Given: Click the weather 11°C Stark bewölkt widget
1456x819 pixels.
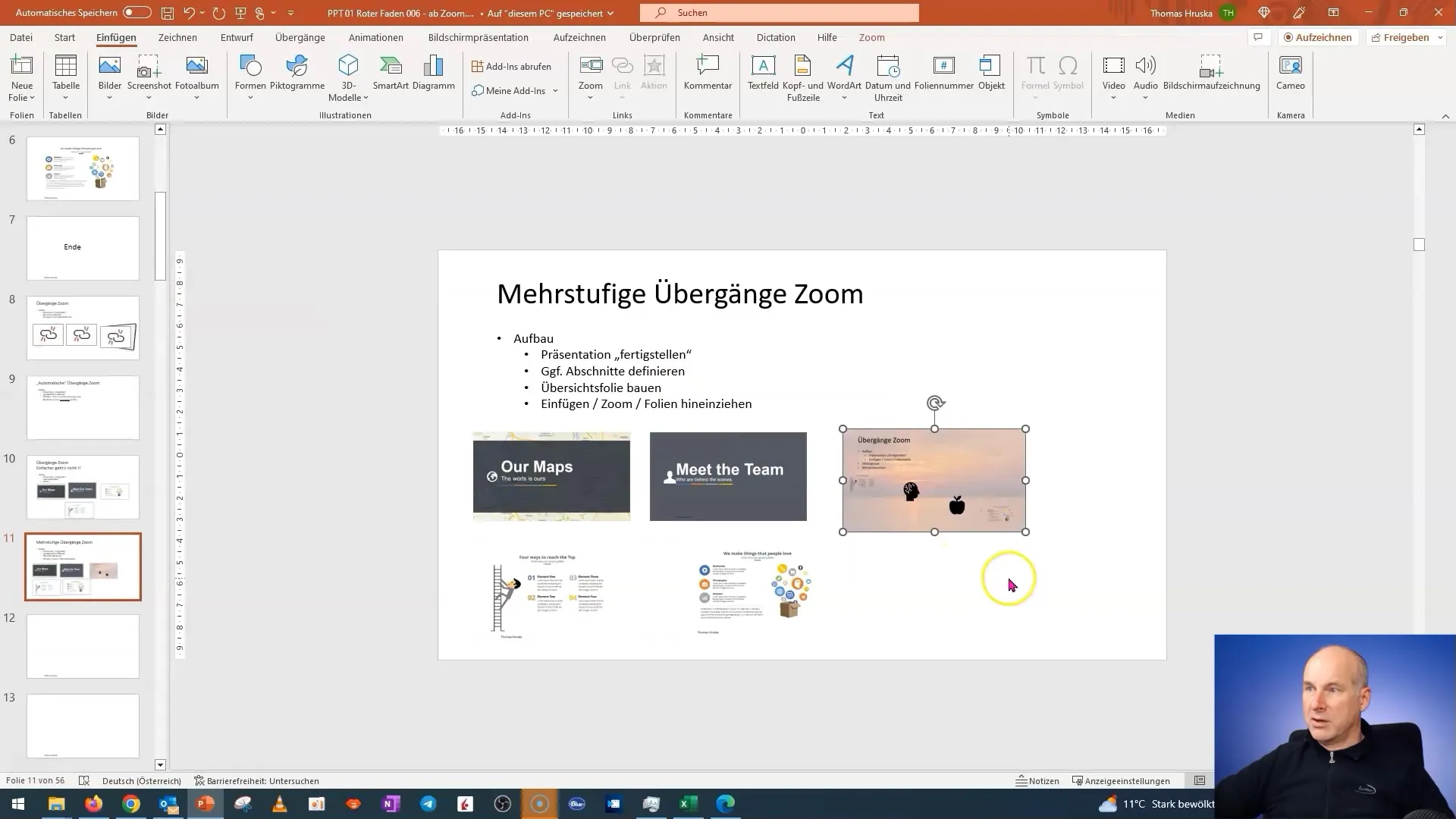Looking at the screenshot, I should [x=1156, y=804].
